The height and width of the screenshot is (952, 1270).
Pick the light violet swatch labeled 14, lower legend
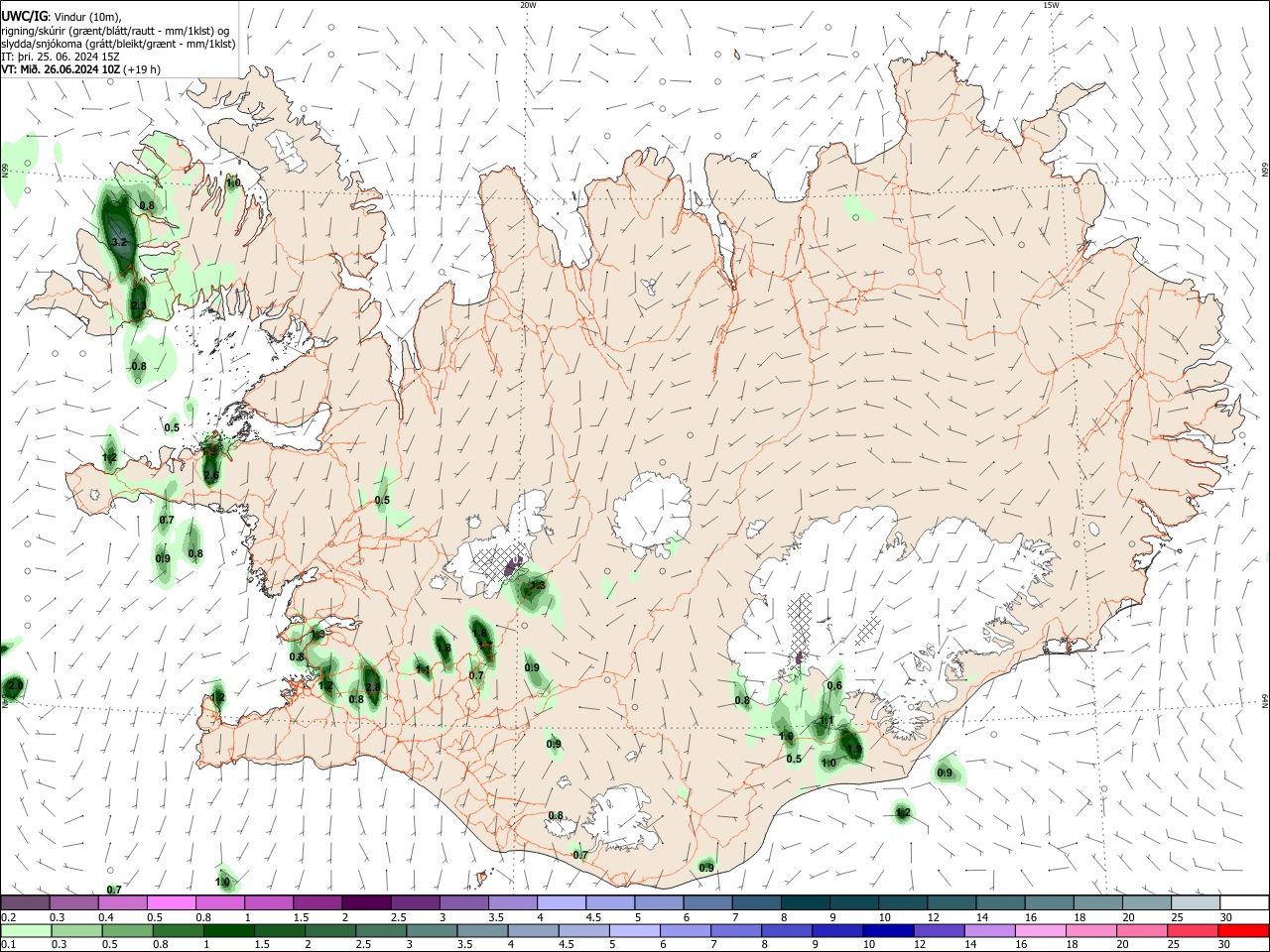(988, 931)
